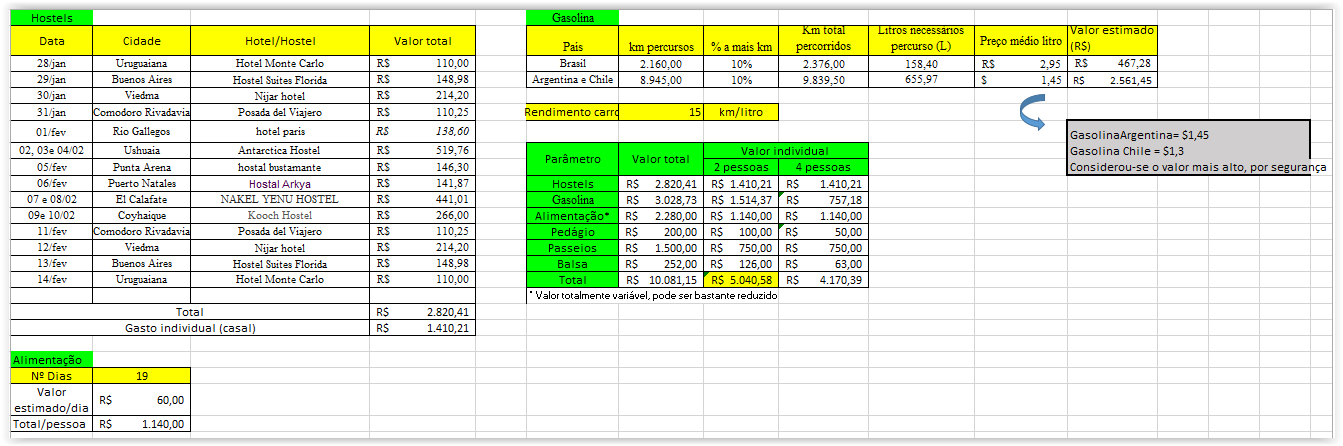Screen dimensions: 1343x446
Task: Select the blue curved arrow shape
Action: coord(1034,113)
